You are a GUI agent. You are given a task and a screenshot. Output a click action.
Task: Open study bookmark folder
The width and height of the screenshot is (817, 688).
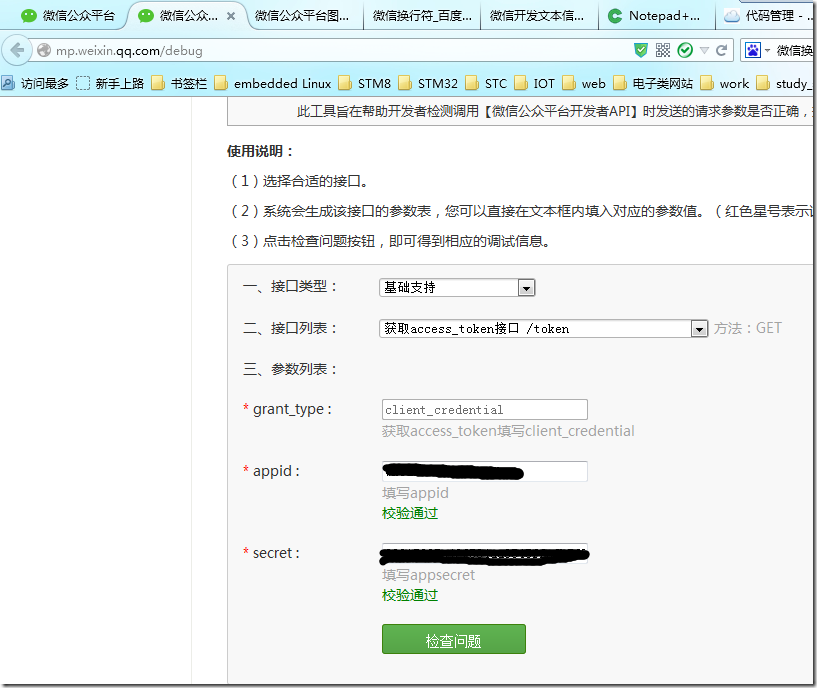785,83
